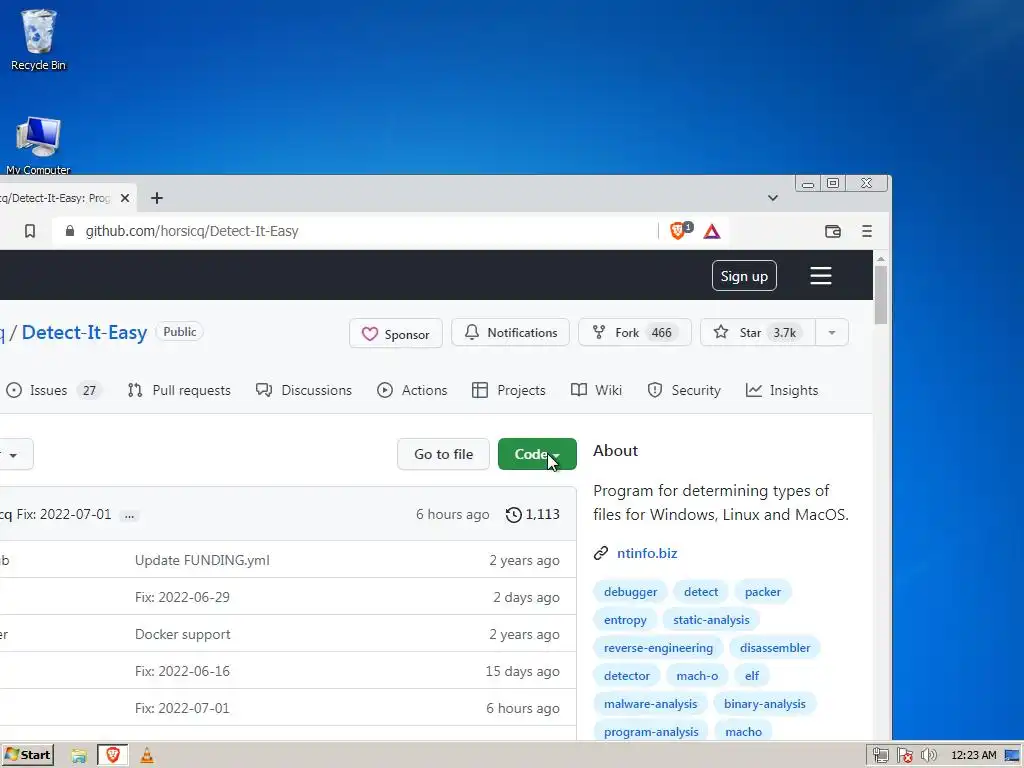Open file explorer from taskbar
Screen dimensions: 1024x768
click(79, 756)
